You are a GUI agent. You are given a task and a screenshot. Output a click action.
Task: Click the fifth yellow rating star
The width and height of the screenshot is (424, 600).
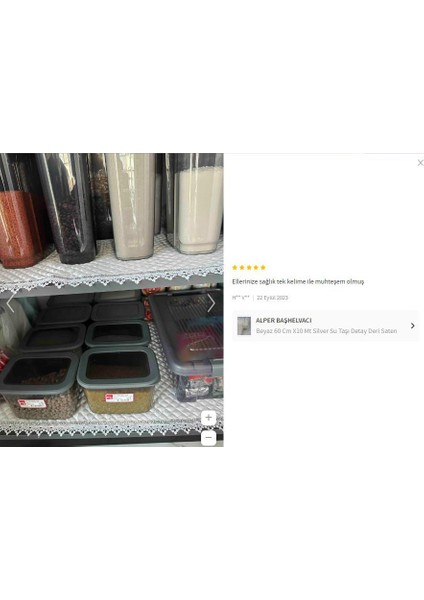click(x=263, y=267)
